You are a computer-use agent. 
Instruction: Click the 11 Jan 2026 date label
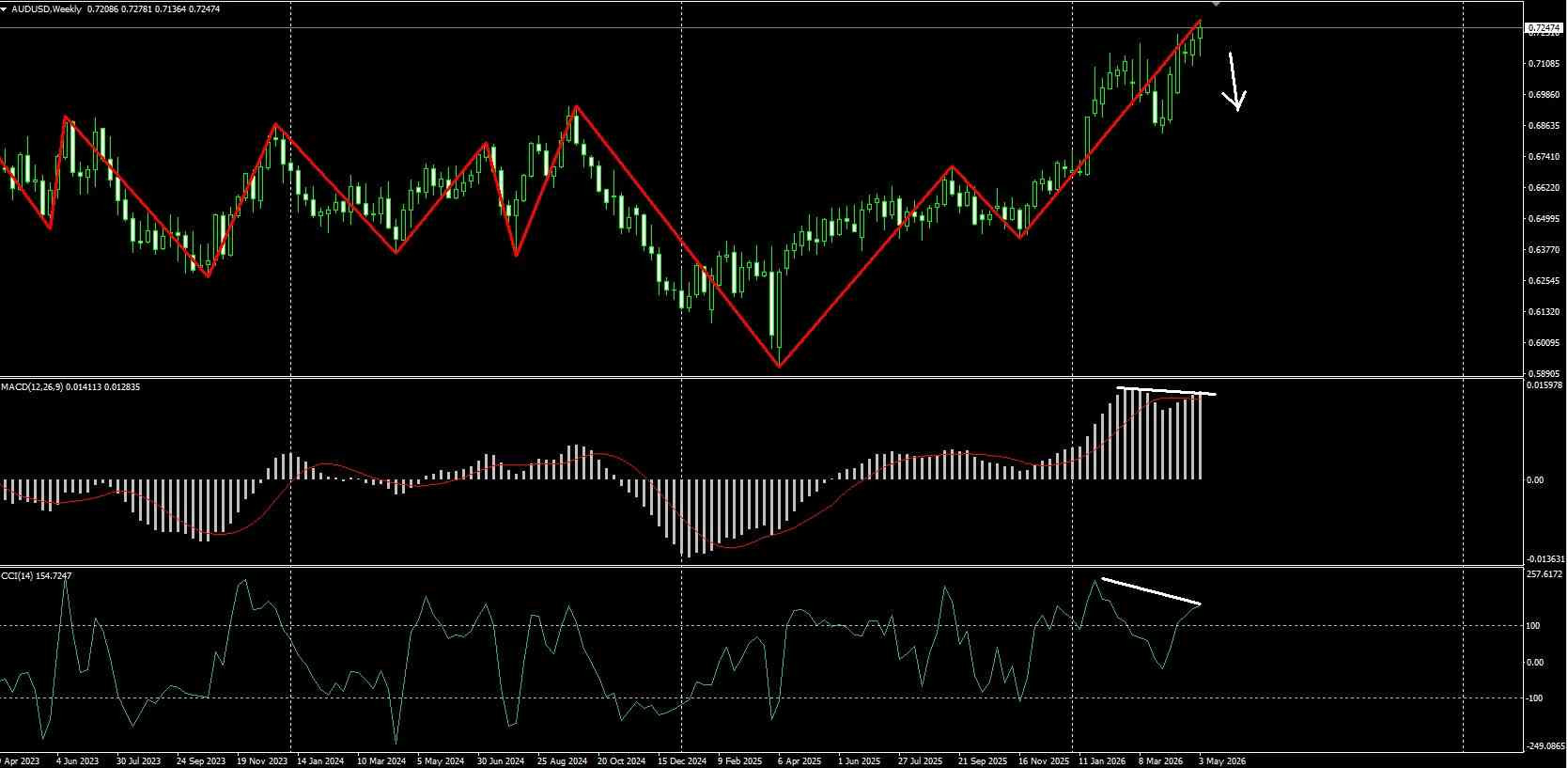click(1102, 761)
